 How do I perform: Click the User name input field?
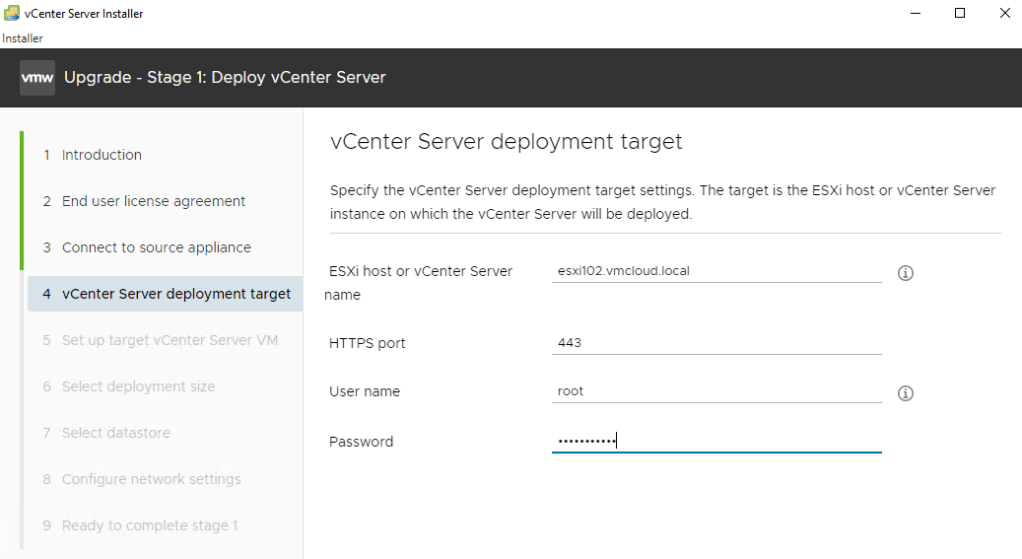pyautogui.click(x=716, y=391)
